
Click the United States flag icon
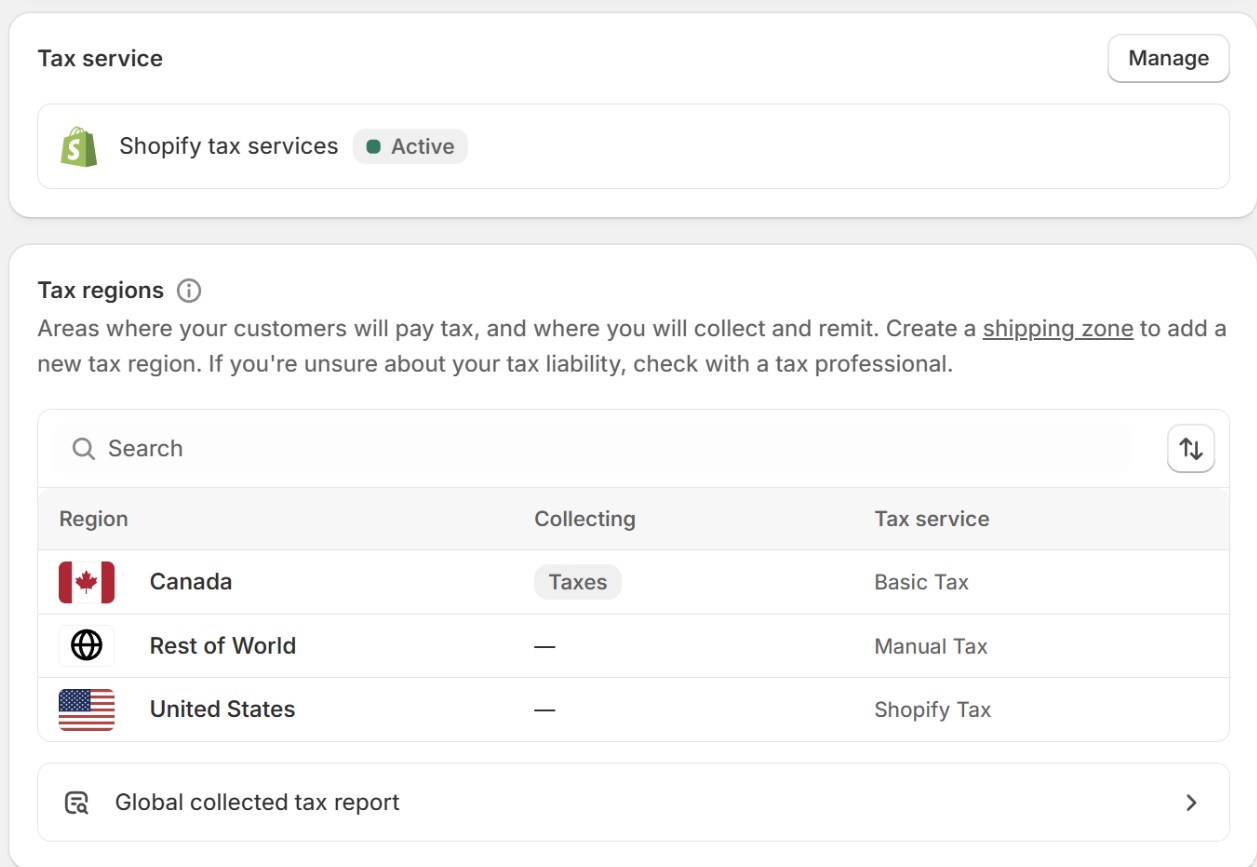87,710
